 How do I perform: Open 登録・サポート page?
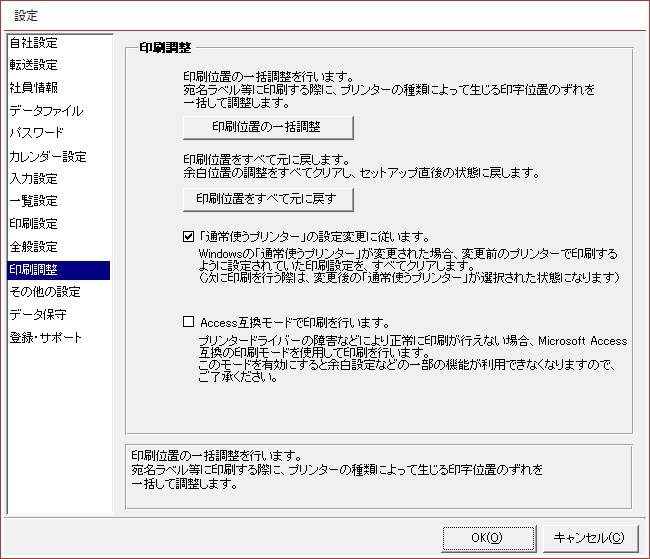coord(46,338)
